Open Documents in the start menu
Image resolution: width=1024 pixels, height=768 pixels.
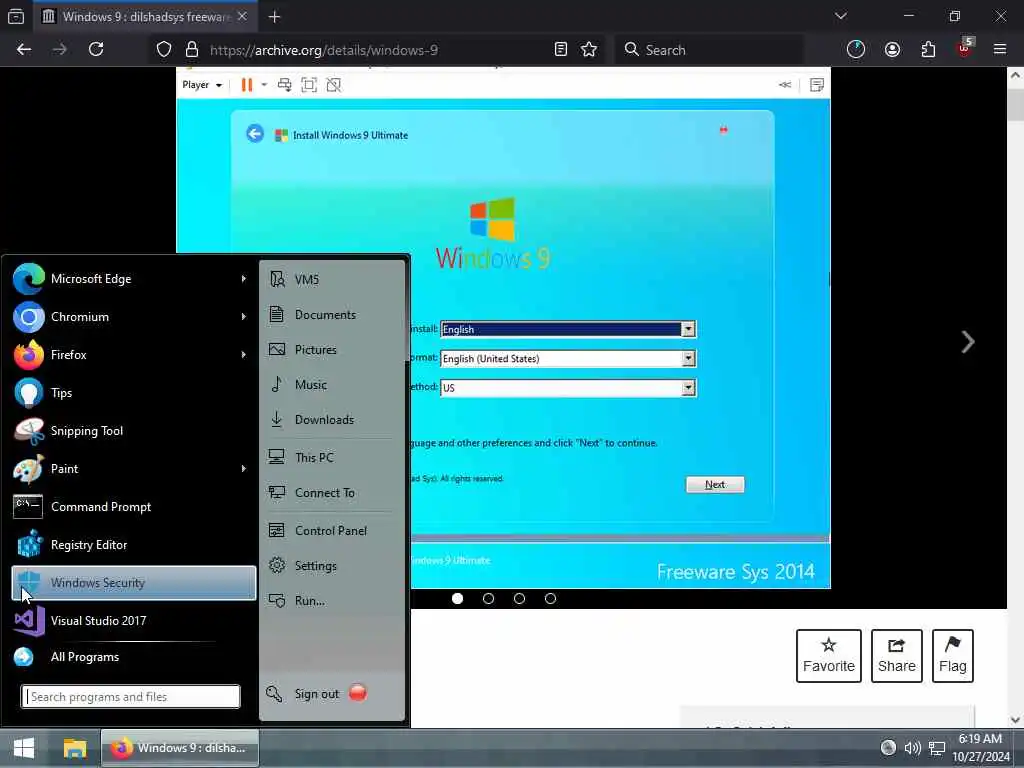point(332,315)
